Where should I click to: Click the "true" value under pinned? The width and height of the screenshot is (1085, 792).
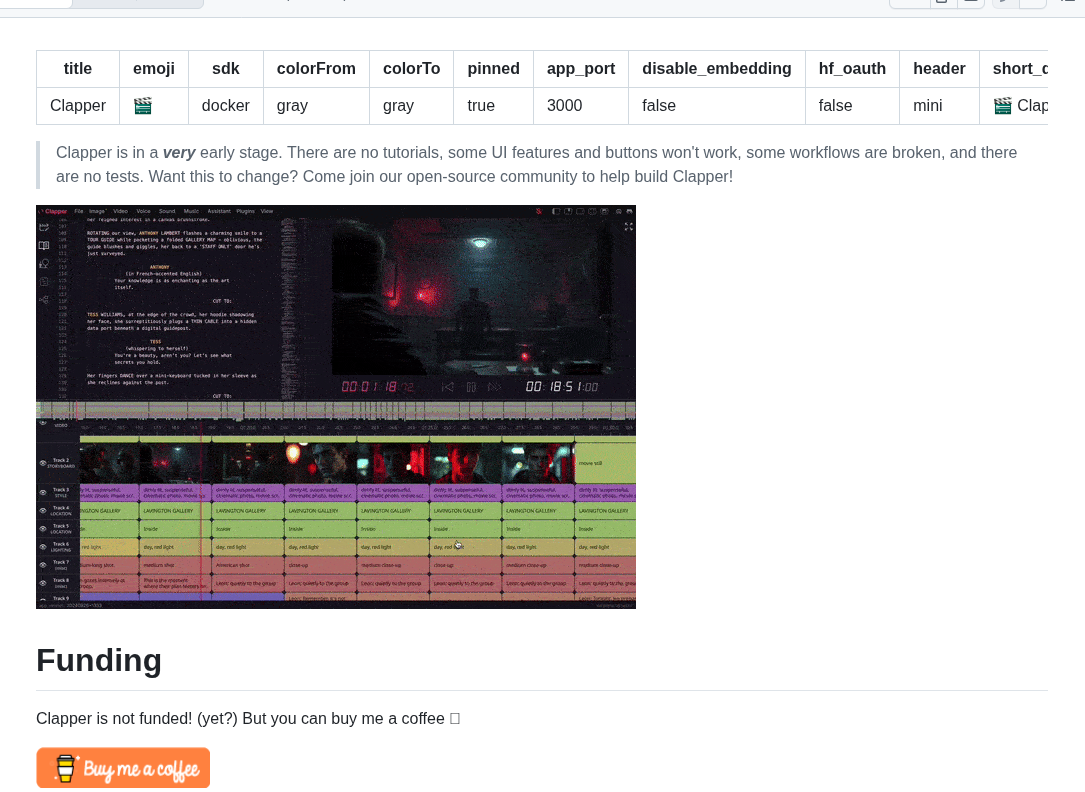tap(481, 106)
